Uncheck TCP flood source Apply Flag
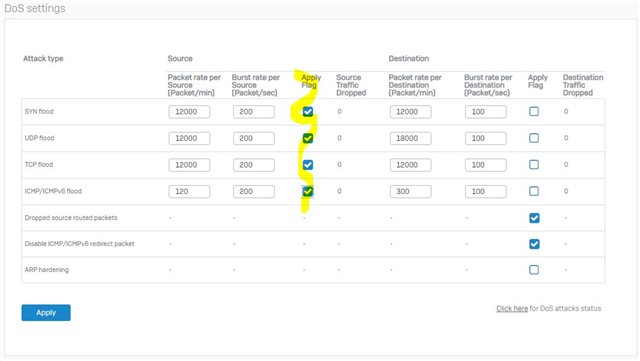This screenshot has width=640, height=361. (x=308, y=165)
